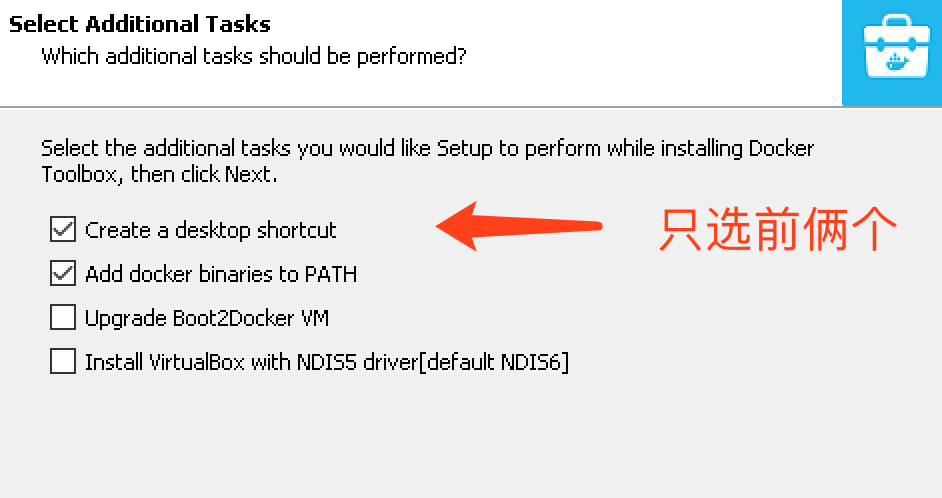Click the red Chinese annotation text

pos(778,228)
